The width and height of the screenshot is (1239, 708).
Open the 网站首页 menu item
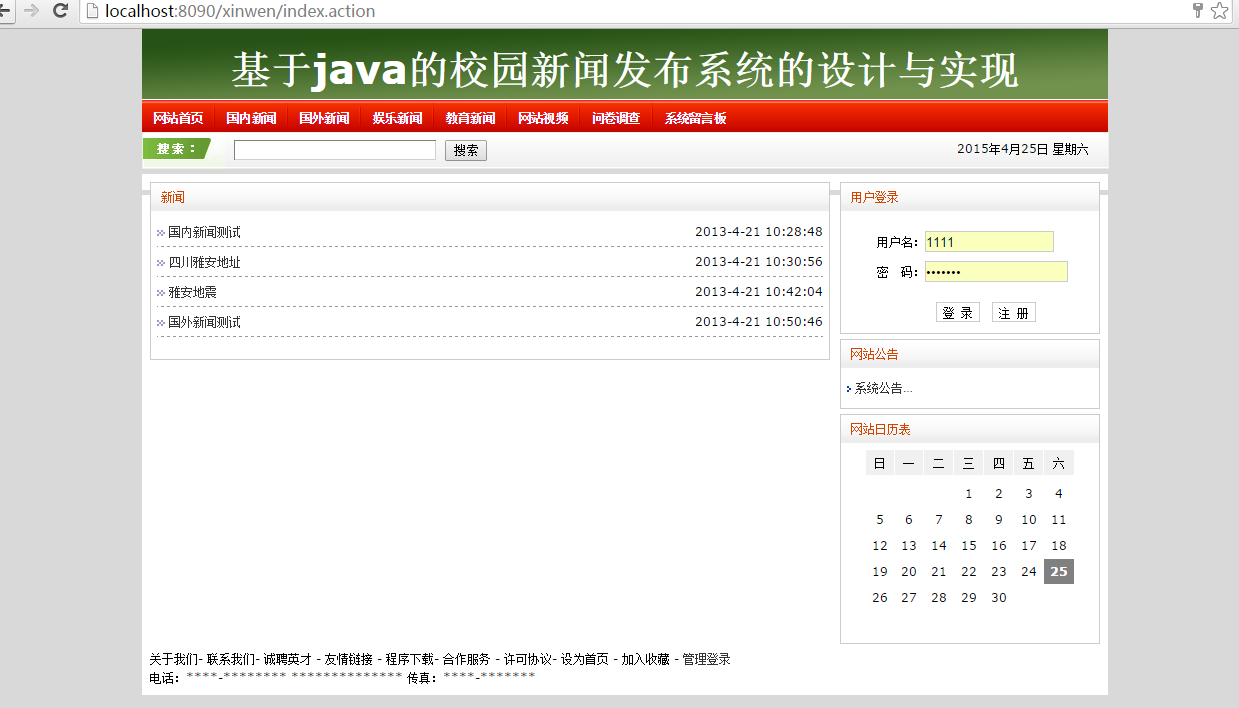click(x=178, y=118)
